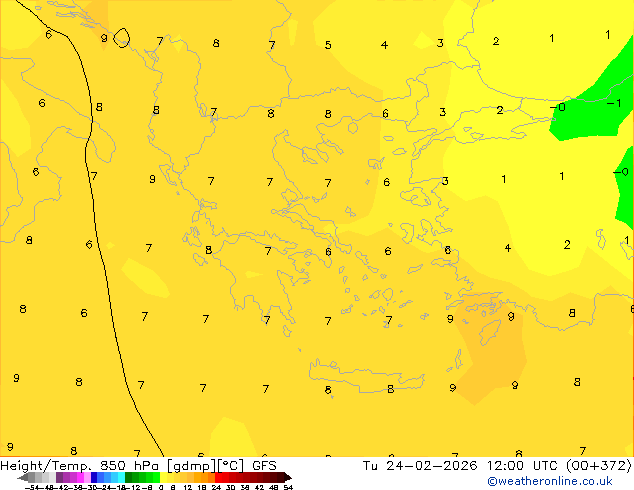Pick the green segment of temperature scale

click(x=142, y=478)
